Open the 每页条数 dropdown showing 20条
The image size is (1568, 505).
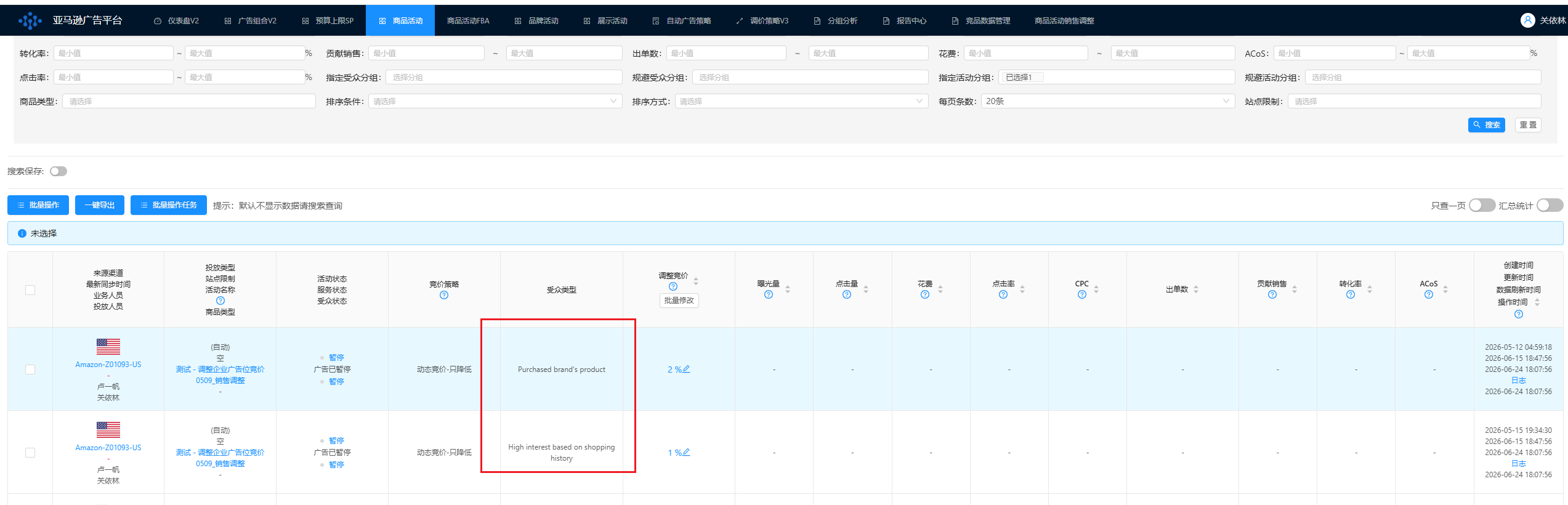tap(1107, 101)
